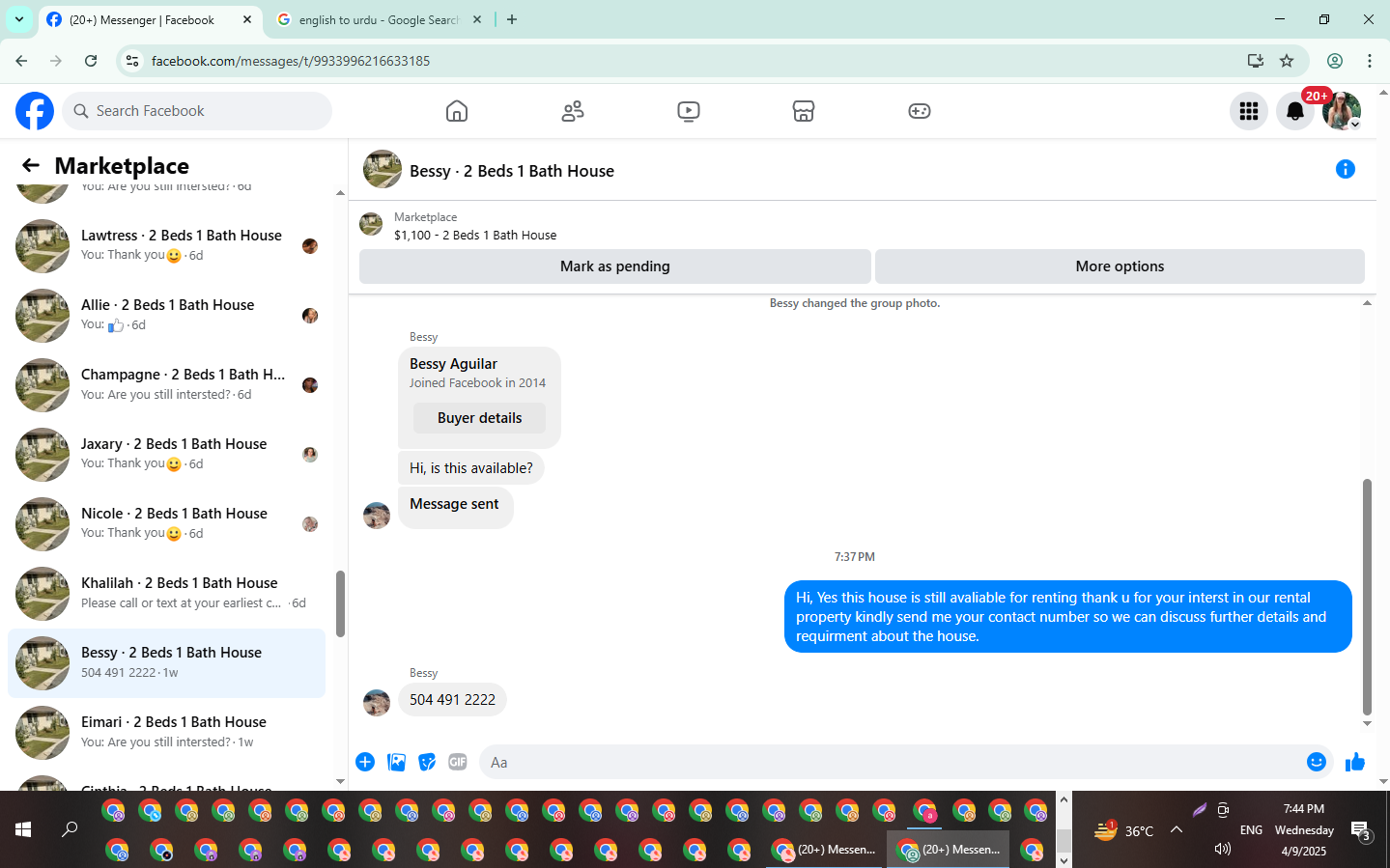Open the Windows notification center icon

point(1361,830)
